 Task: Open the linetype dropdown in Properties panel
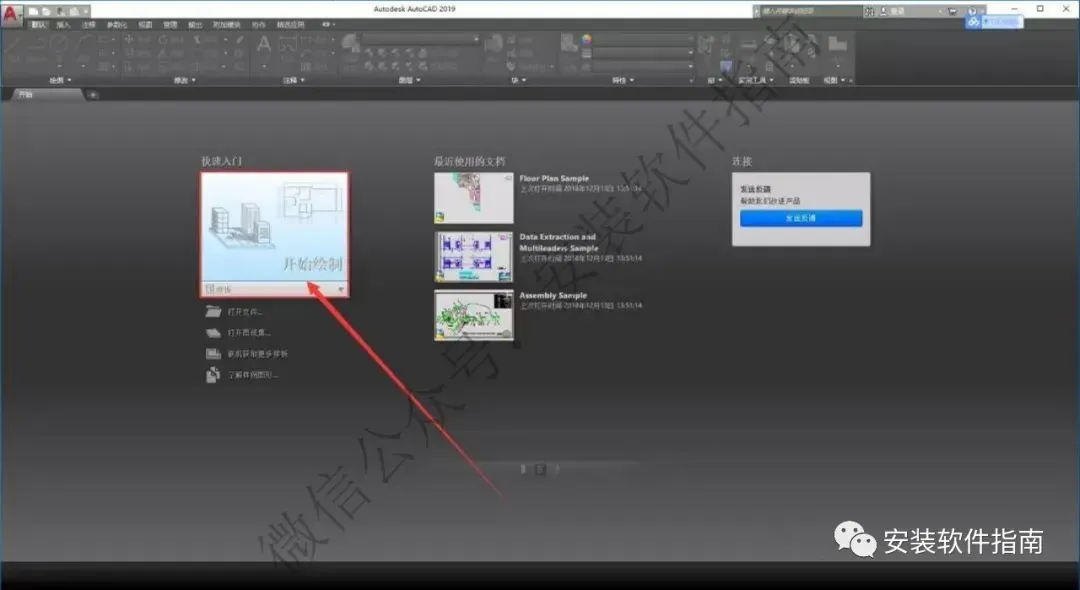[x=642, y=66]
